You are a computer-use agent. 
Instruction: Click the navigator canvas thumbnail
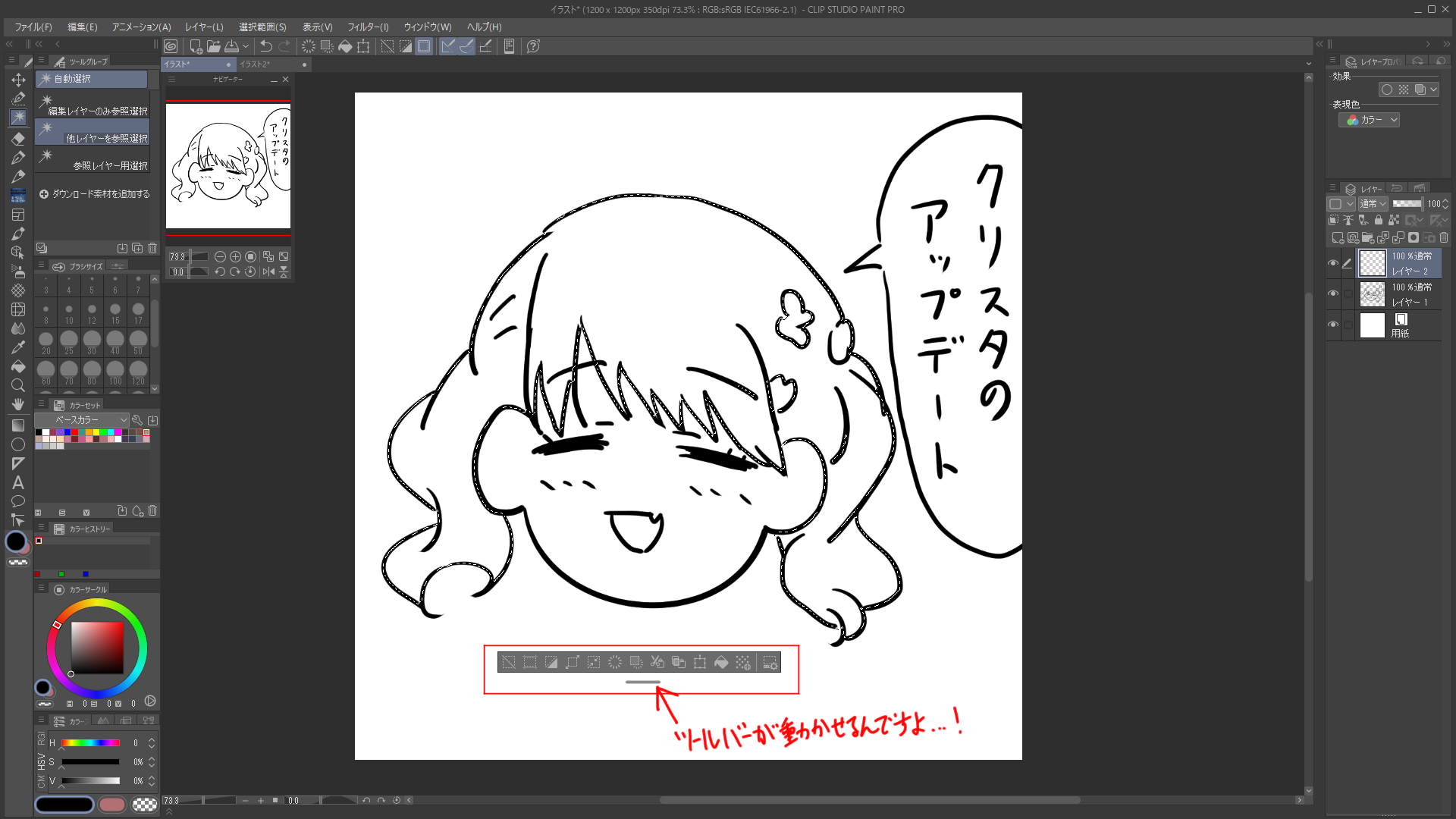[228, 166]
